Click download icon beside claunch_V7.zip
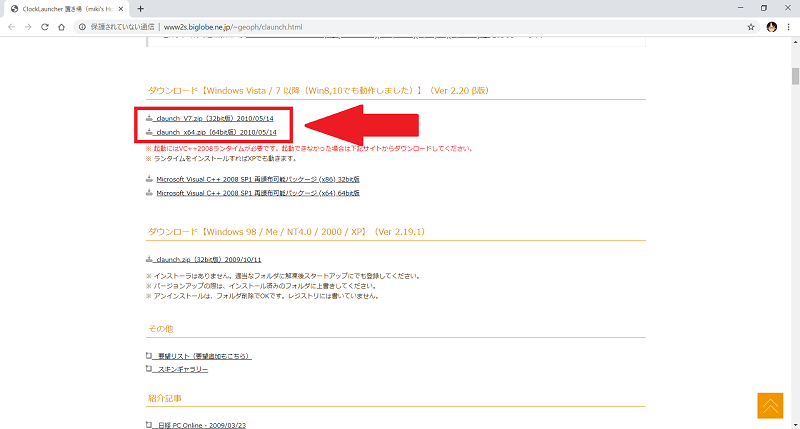Image resolution: width=800 pixels, height=429 pixels. (x=149, y=118)
